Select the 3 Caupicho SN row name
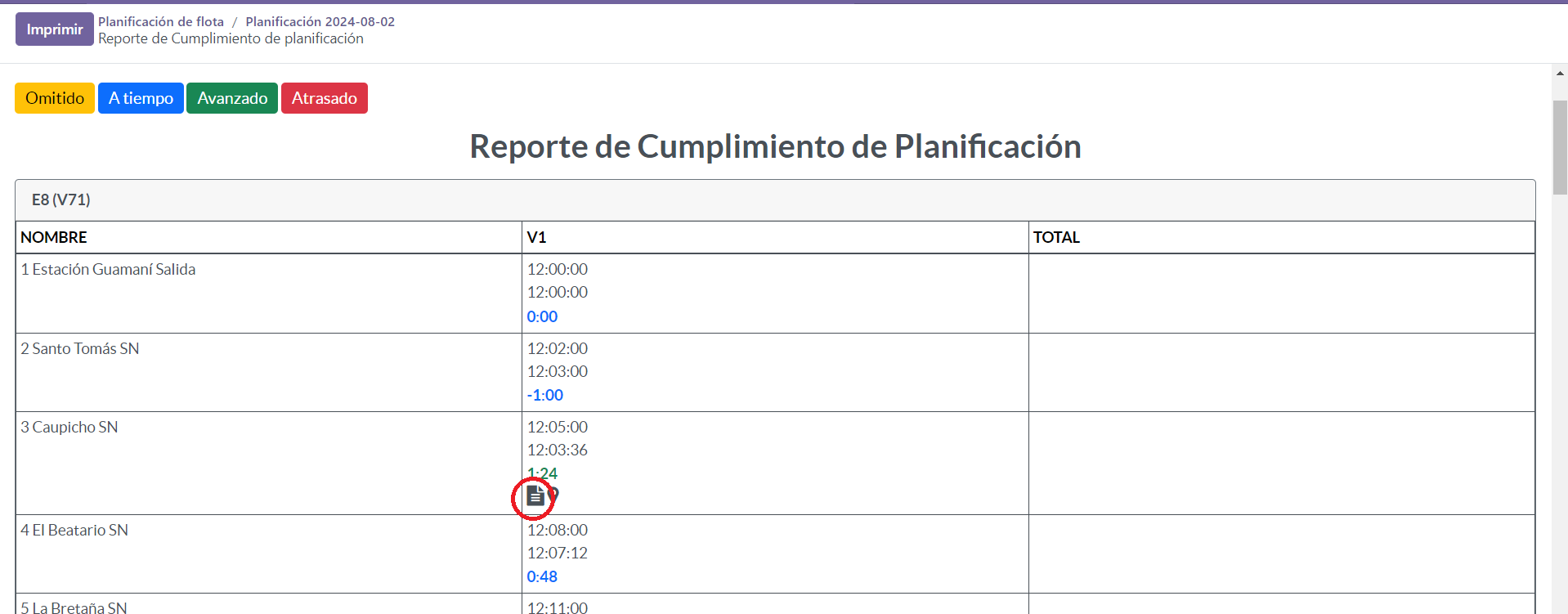The width and height of the screenshot is (1568, 614). pyautogui.click(x=69, y=427)
